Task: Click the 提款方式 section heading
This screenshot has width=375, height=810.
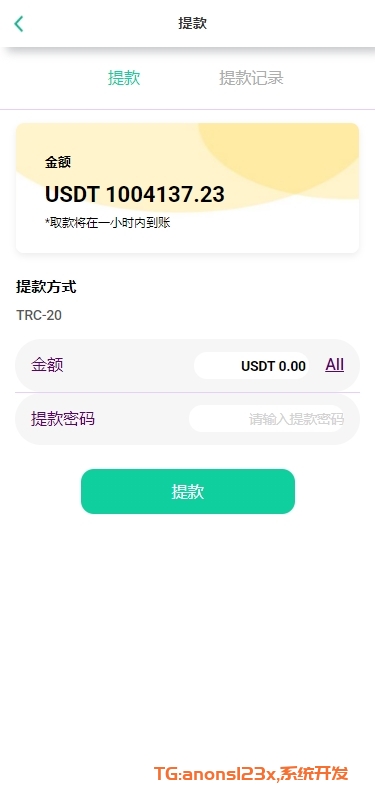Action: [46, 287]
